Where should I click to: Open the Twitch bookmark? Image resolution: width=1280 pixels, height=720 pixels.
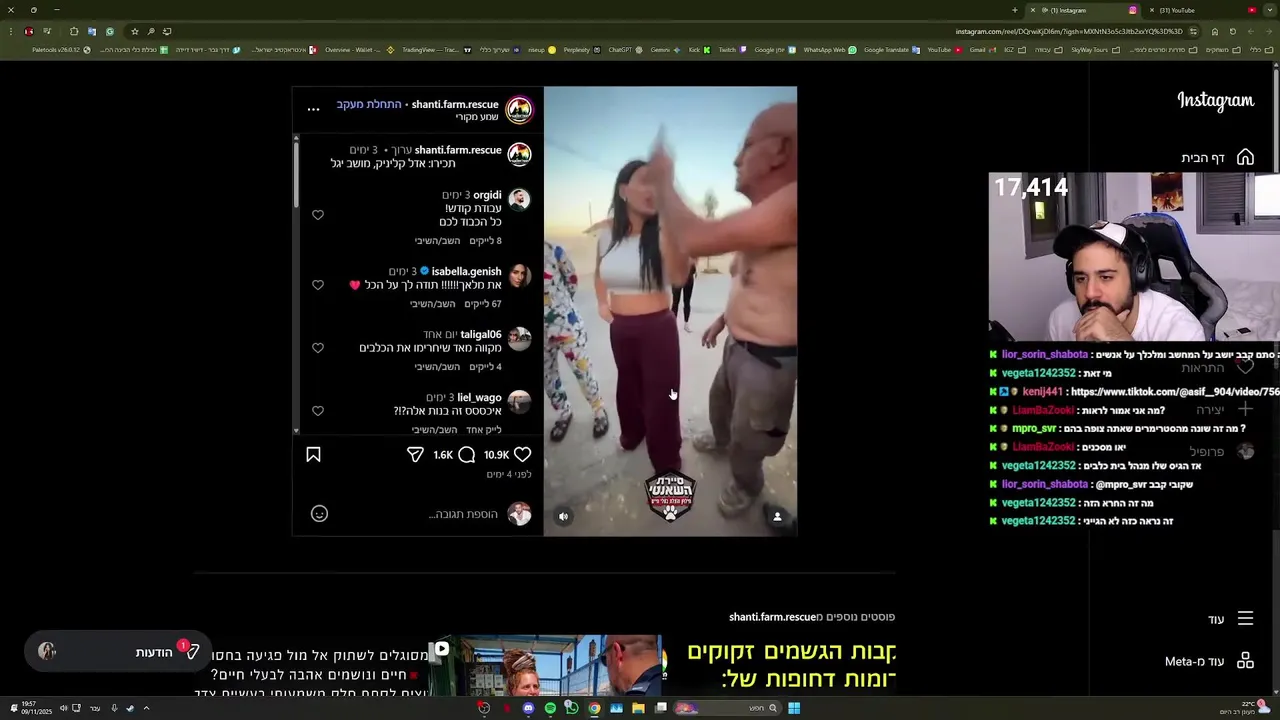(x=731, y=49)
